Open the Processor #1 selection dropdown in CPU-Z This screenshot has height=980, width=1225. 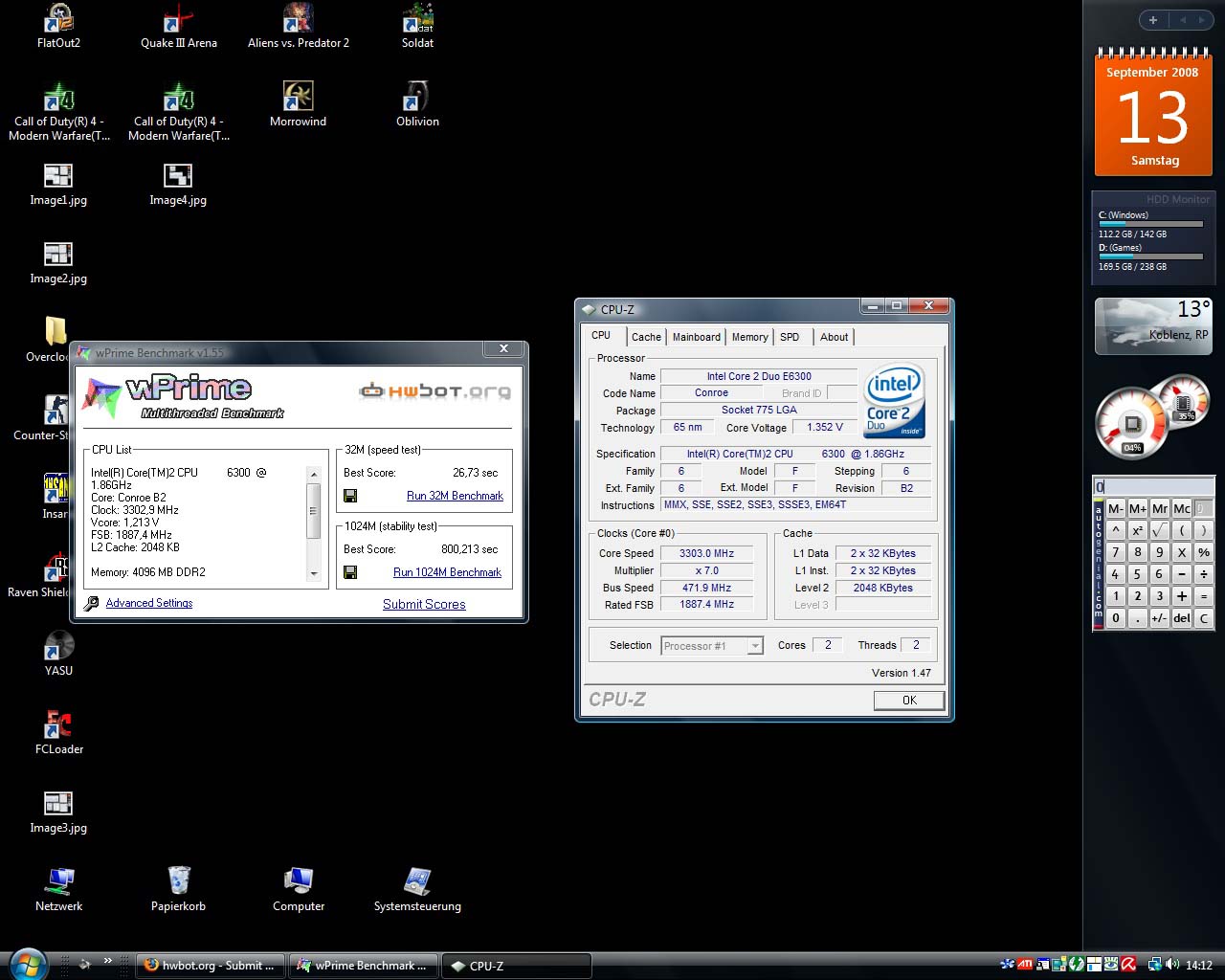712,646
